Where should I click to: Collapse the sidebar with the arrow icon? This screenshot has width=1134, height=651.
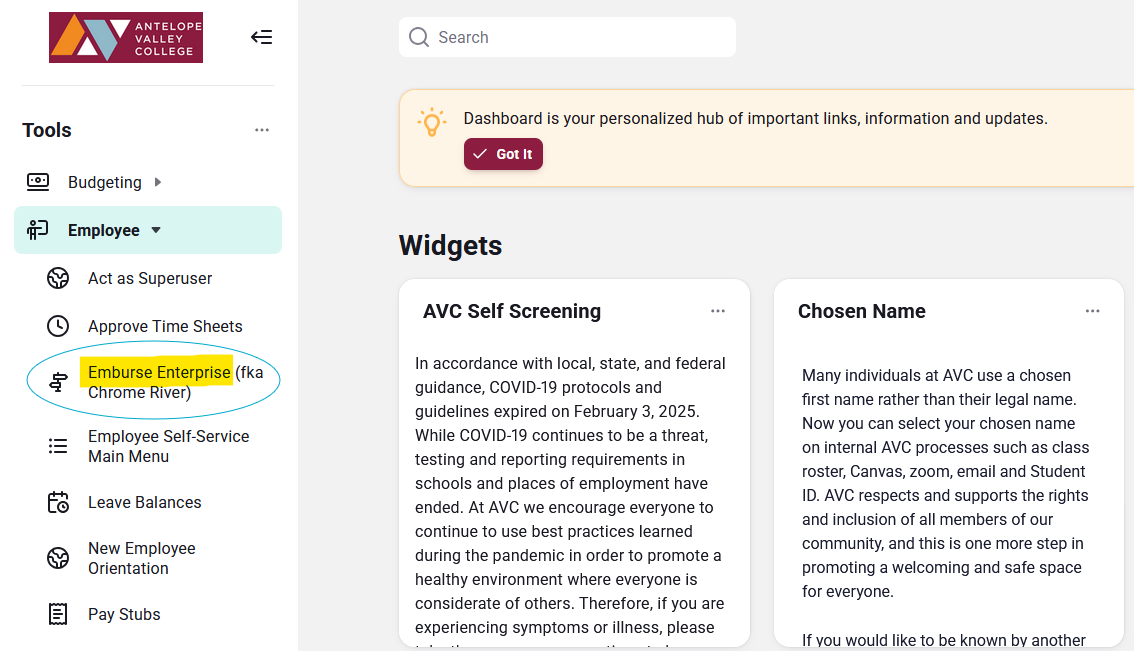tap(261, 37)
